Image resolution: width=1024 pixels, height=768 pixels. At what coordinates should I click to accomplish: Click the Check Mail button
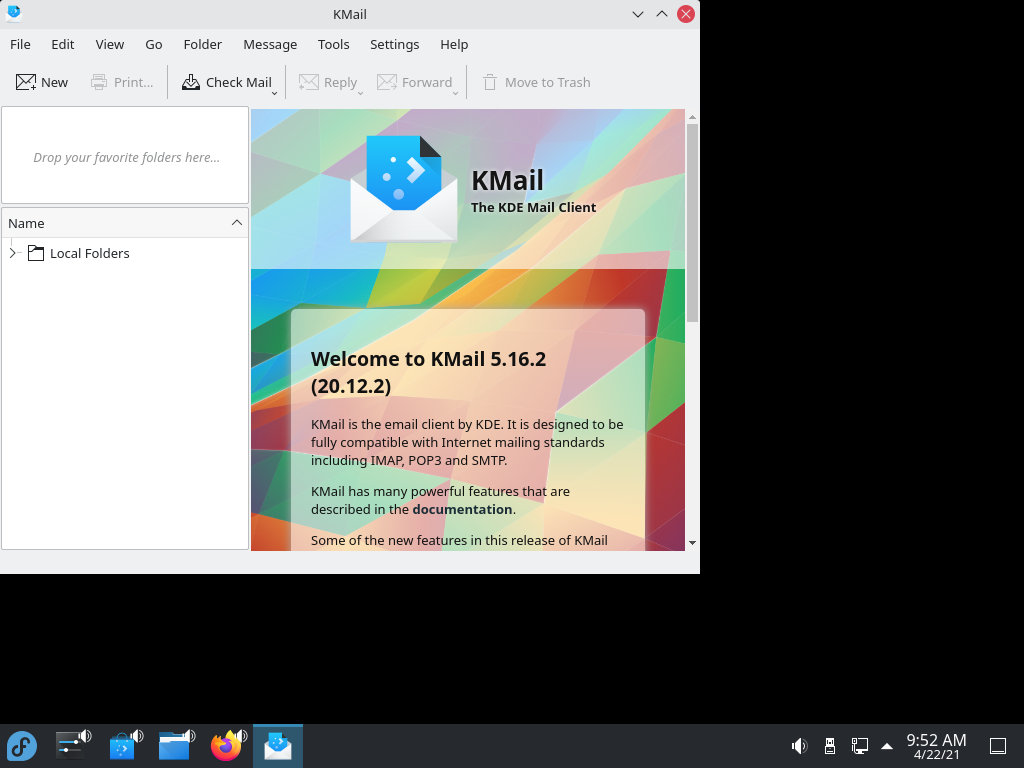[226, 82]
